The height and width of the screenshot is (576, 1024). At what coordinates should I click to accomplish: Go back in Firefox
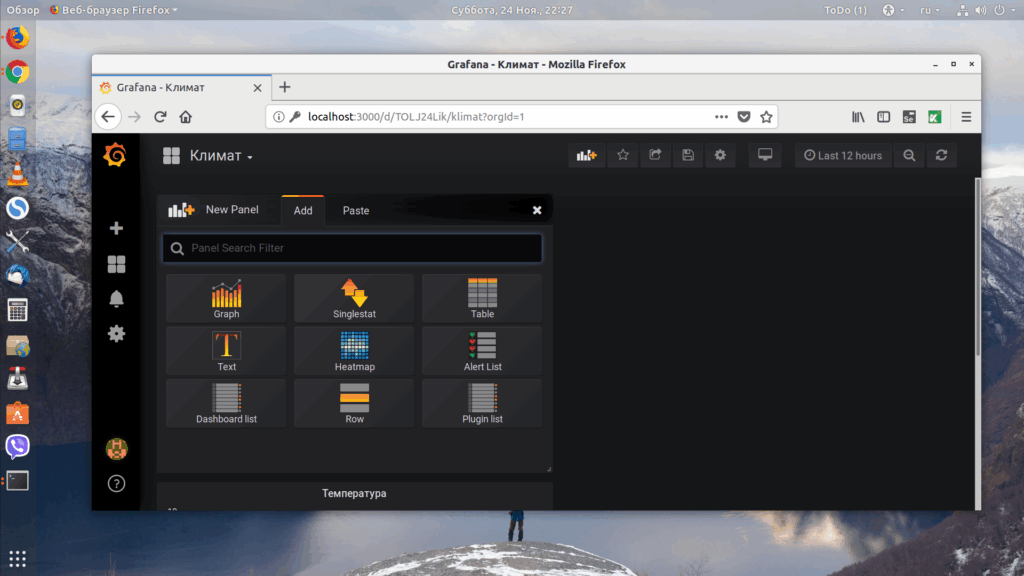tap(108, 117)
